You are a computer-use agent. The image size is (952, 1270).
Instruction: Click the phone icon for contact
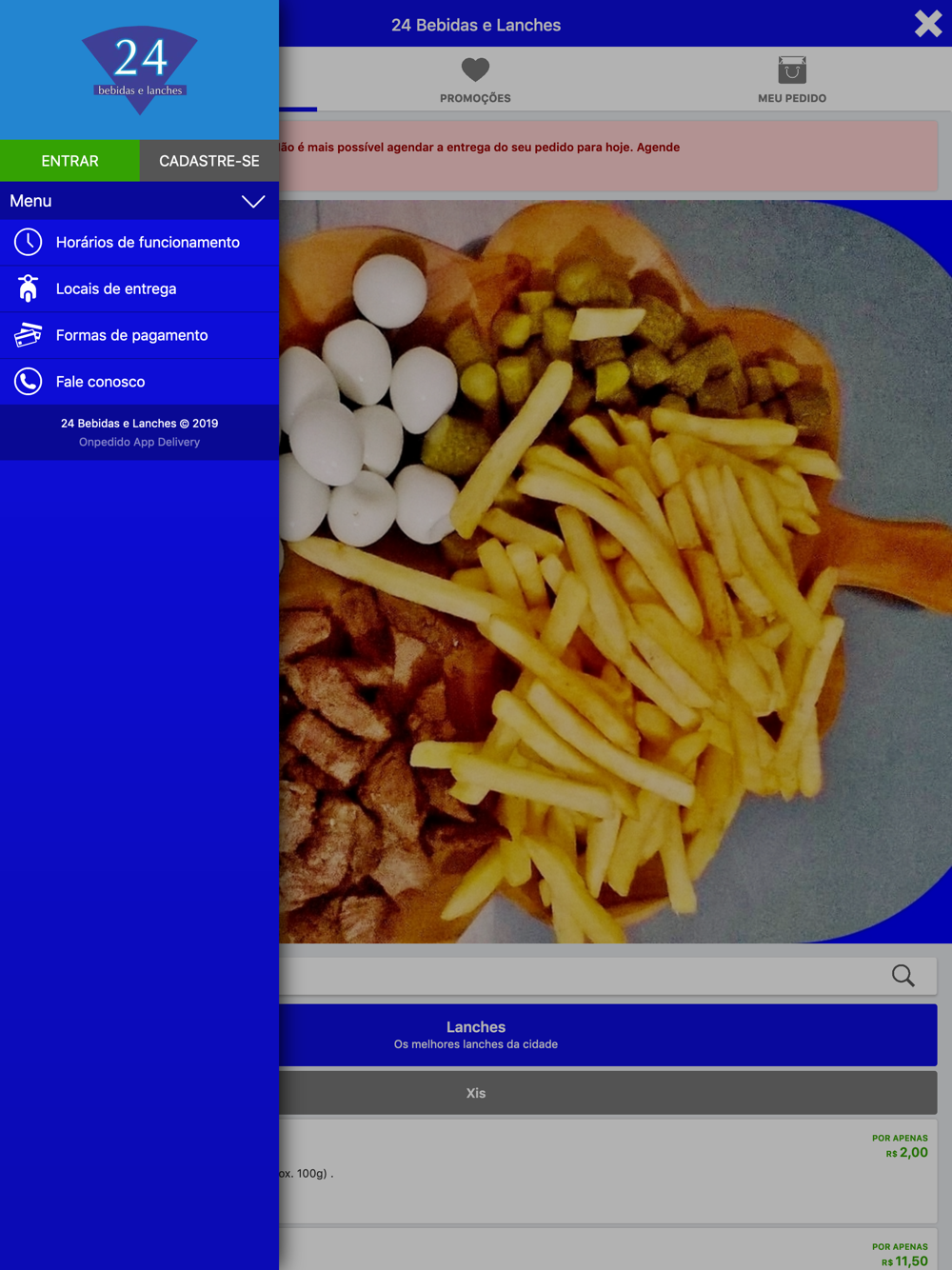pyautogui.click(x=28, y=382)
